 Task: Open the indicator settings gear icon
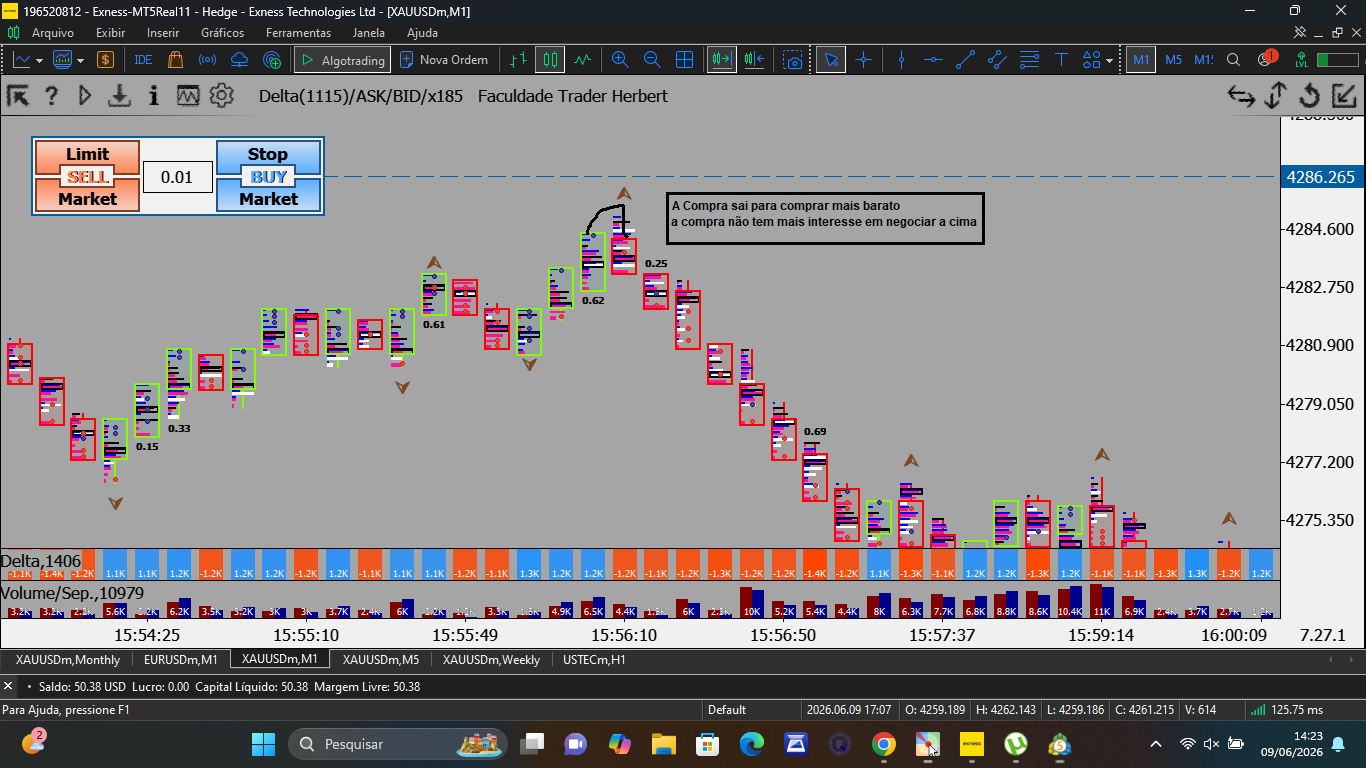tap(221, 96)
